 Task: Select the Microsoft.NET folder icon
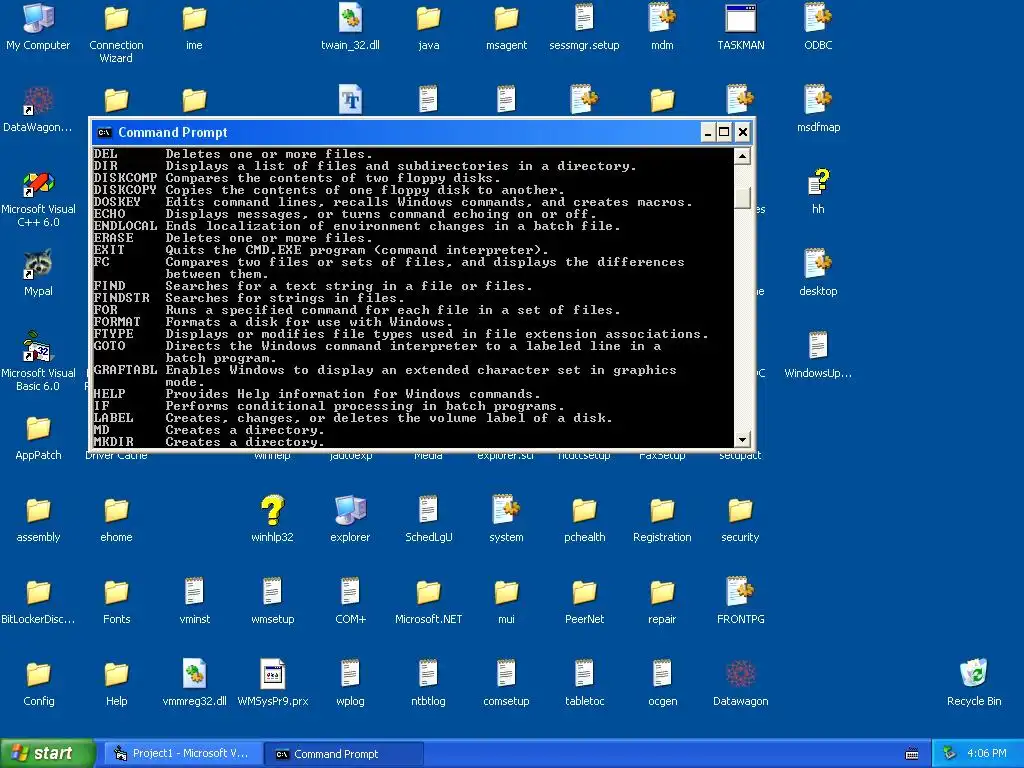pyautogui.click(x=428, y=592)
